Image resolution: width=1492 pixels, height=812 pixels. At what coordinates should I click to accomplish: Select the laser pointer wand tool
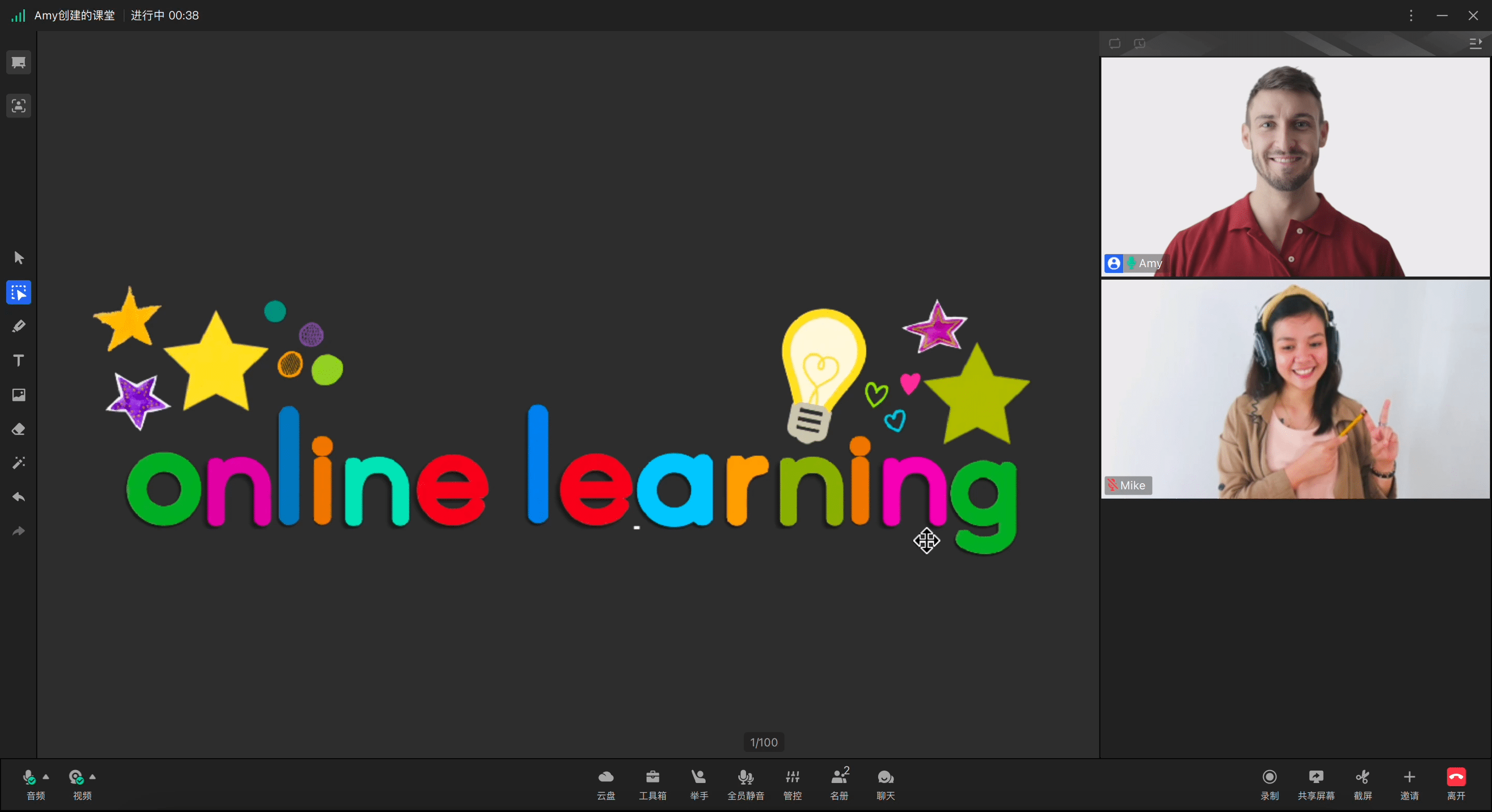19,463
